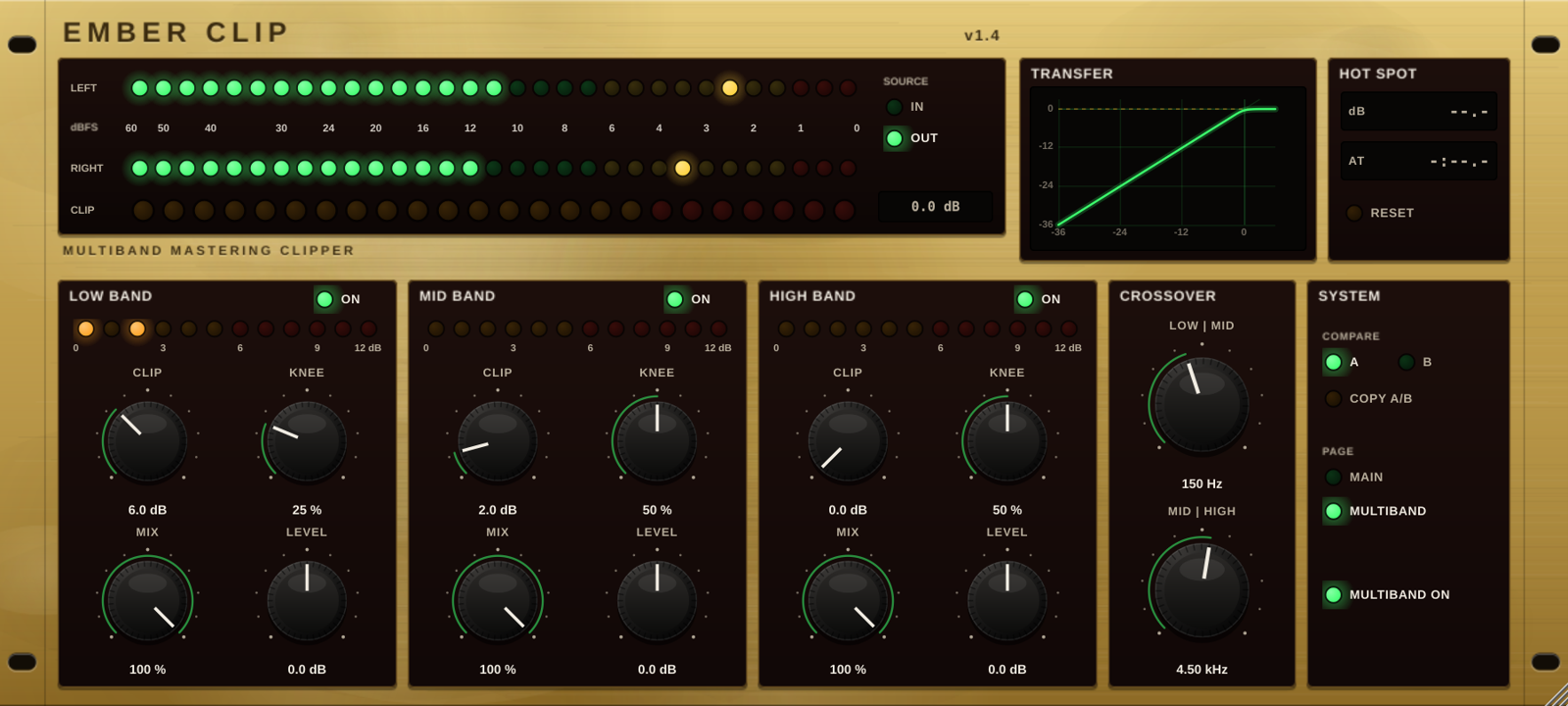Screen dimensions: 1568x706
Task: Click Mid Band 2.0 dB clip value
Action: coord(497,510)
